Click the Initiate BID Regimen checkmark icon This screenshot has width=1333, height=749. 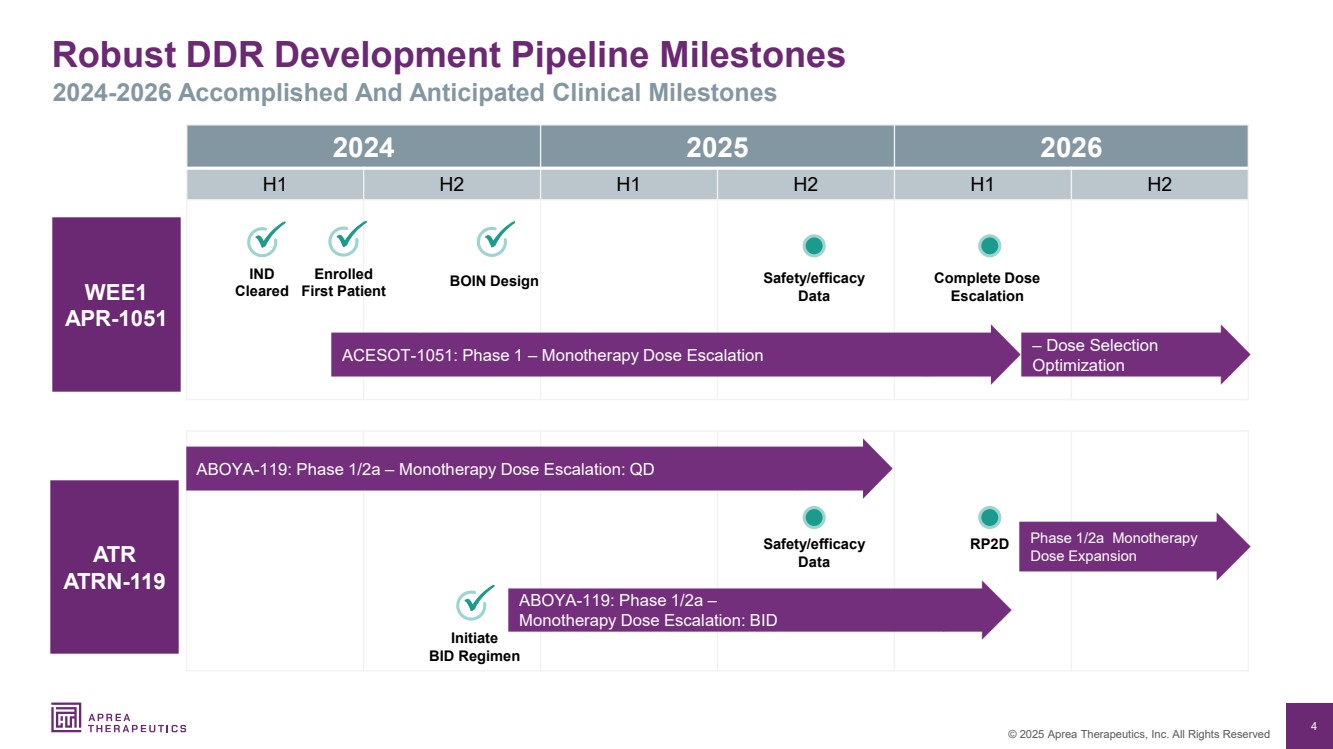473,604
